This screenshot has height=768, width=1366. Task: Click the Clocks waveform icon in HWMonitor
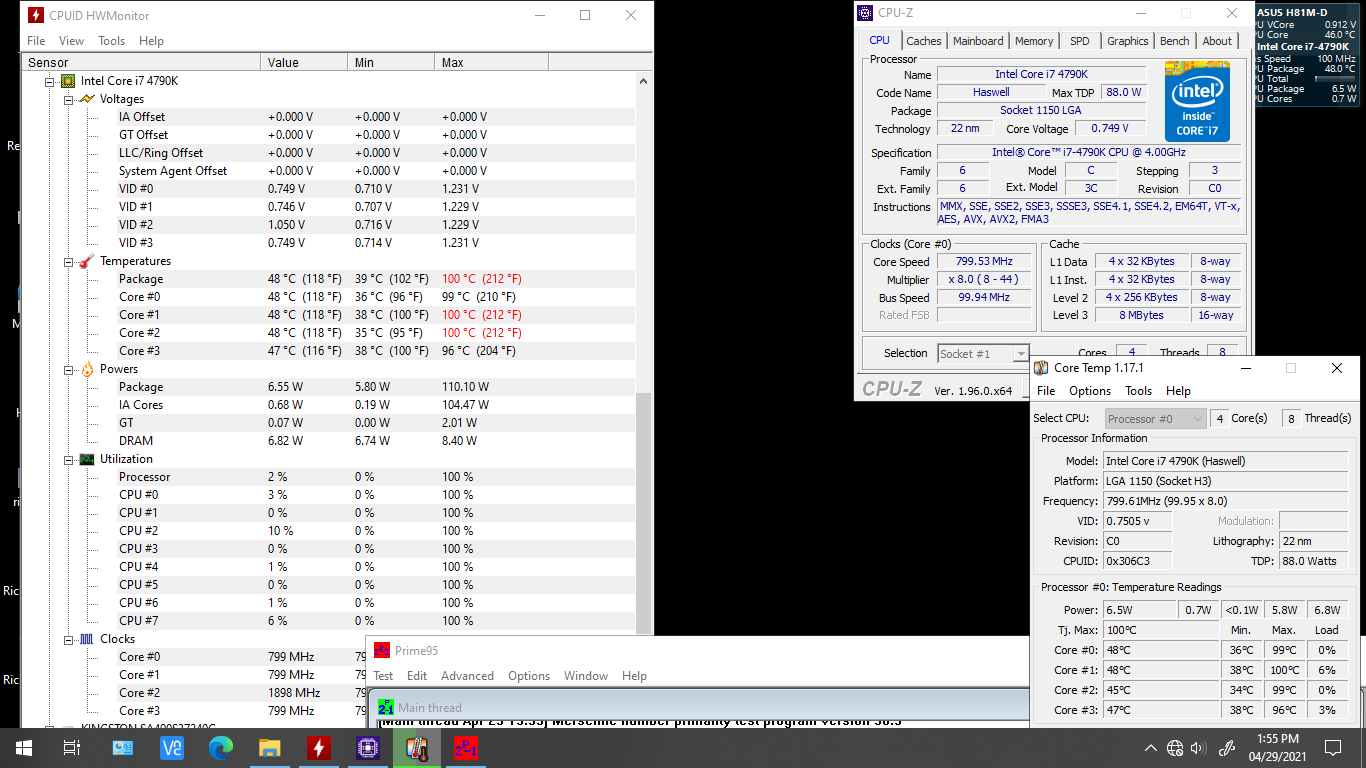click(87, 639)
